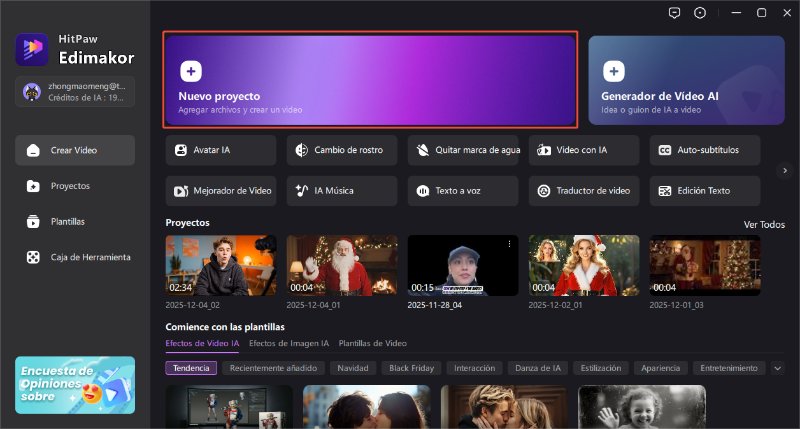
Task: Create a Nuevo proyecto
Action: point(370,80)
